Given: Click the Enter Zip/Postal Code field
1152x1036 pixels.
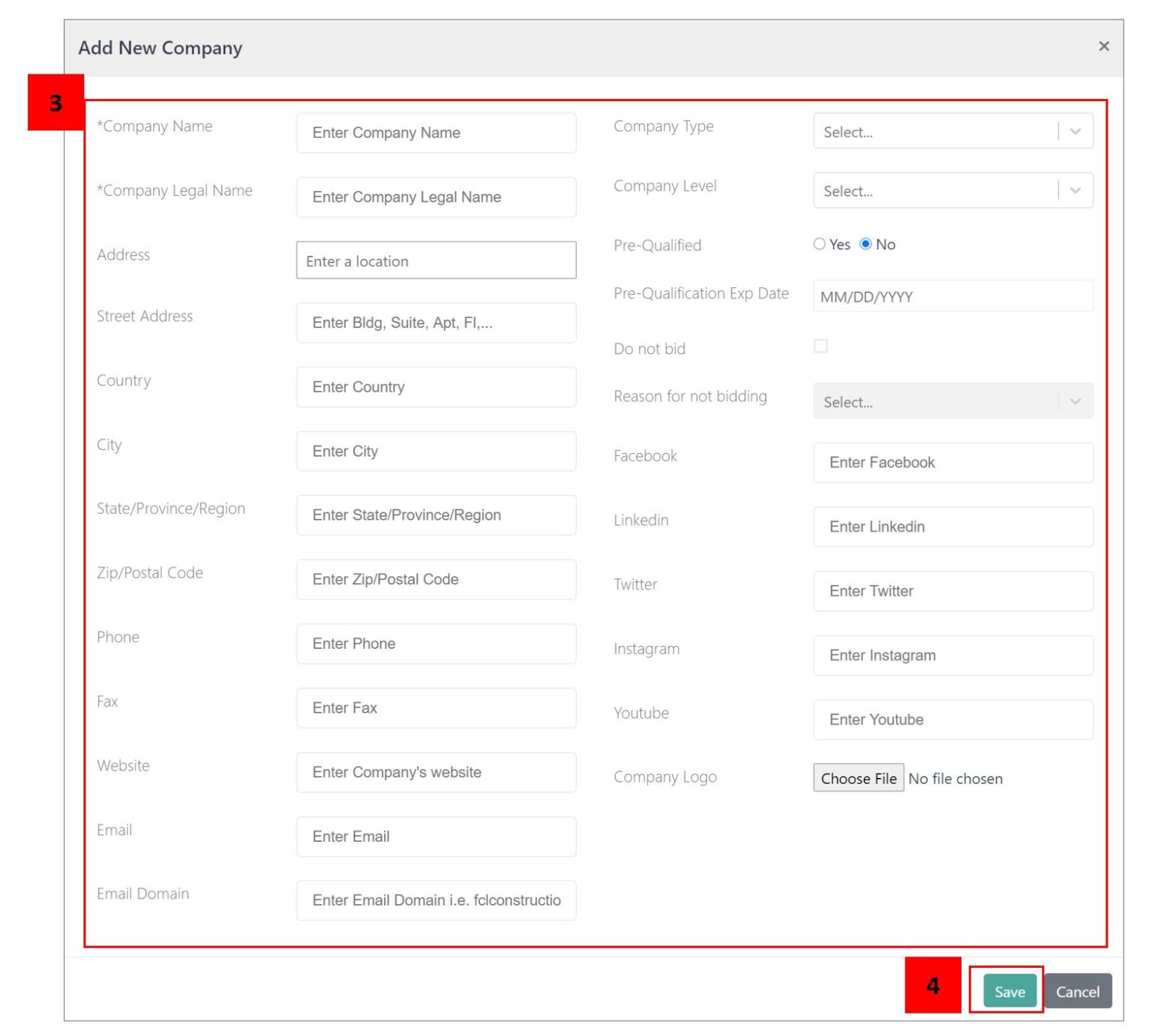Looking at the screenshot, I should pyautogui.click(x=436, y=579).
